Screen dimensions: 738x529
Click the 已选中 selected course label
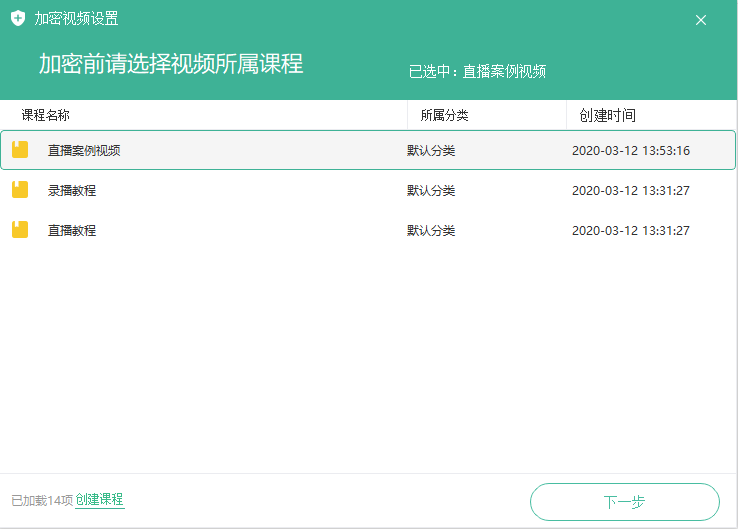tap(477, 72)
